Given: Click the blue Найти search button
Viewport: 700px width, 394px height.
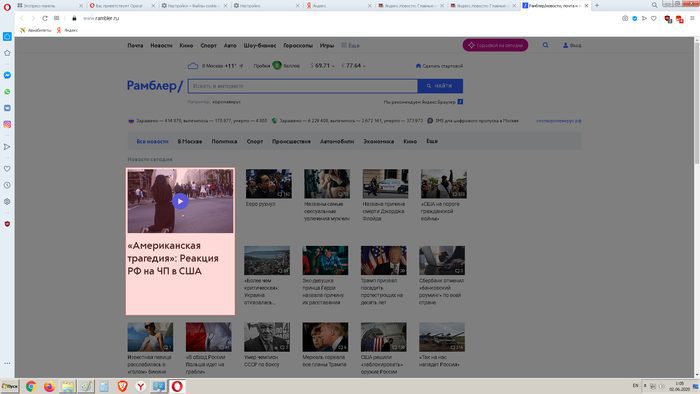Looking at the screenshot, I should tap(440, 86).
